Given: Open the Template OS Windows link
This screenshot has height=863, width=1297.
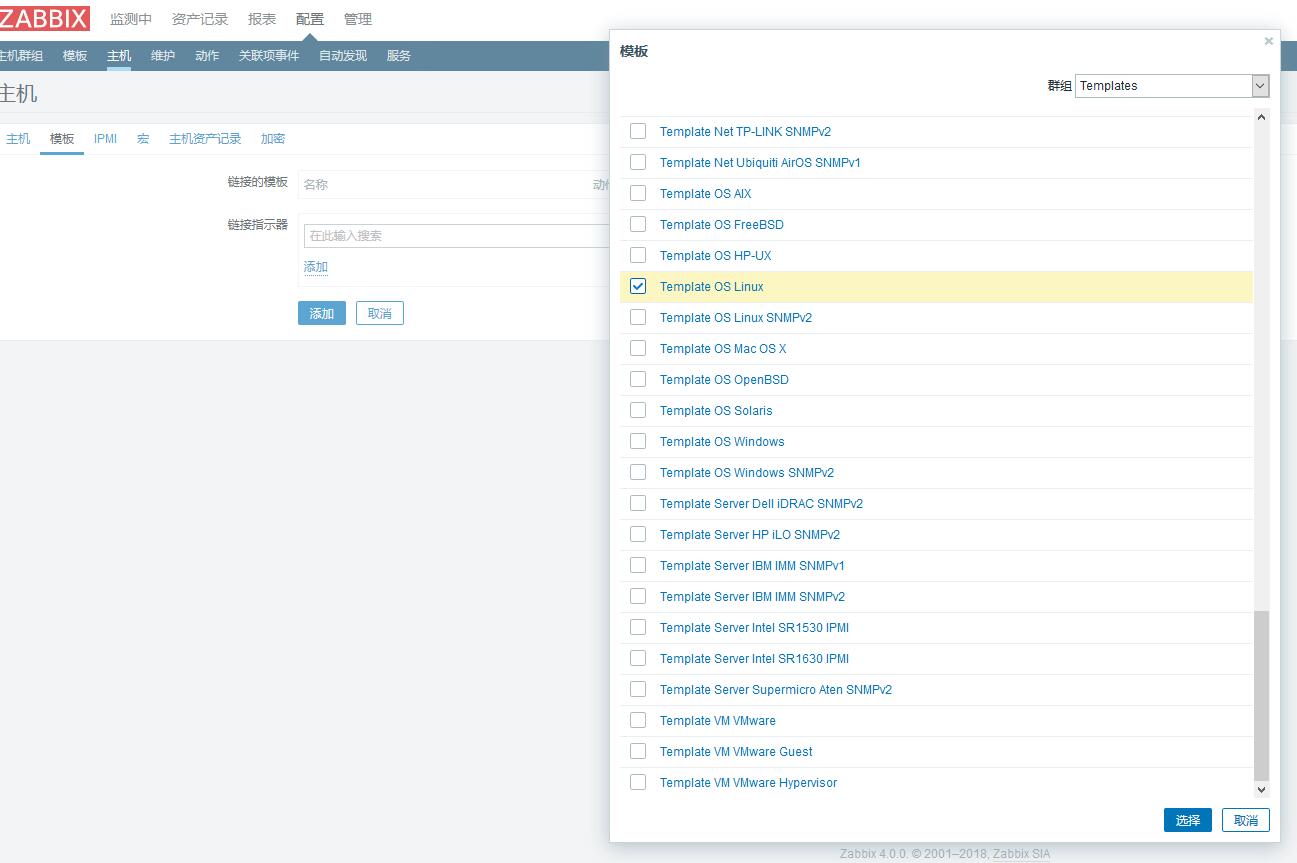Looking at the screenshot, I should [722, 442].
